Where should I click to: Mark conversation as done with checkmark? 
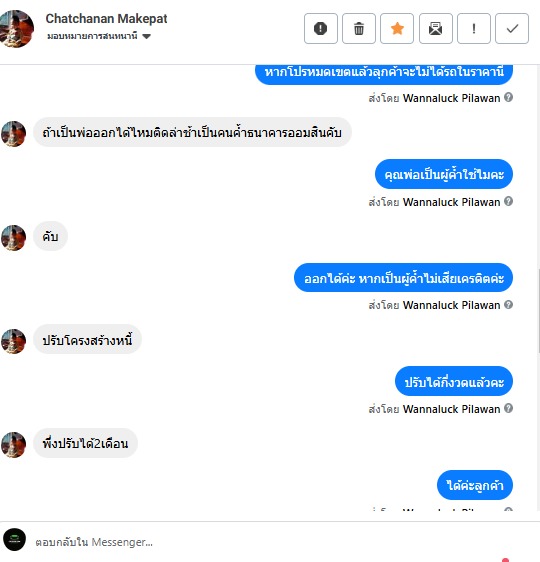coord(512,29)
